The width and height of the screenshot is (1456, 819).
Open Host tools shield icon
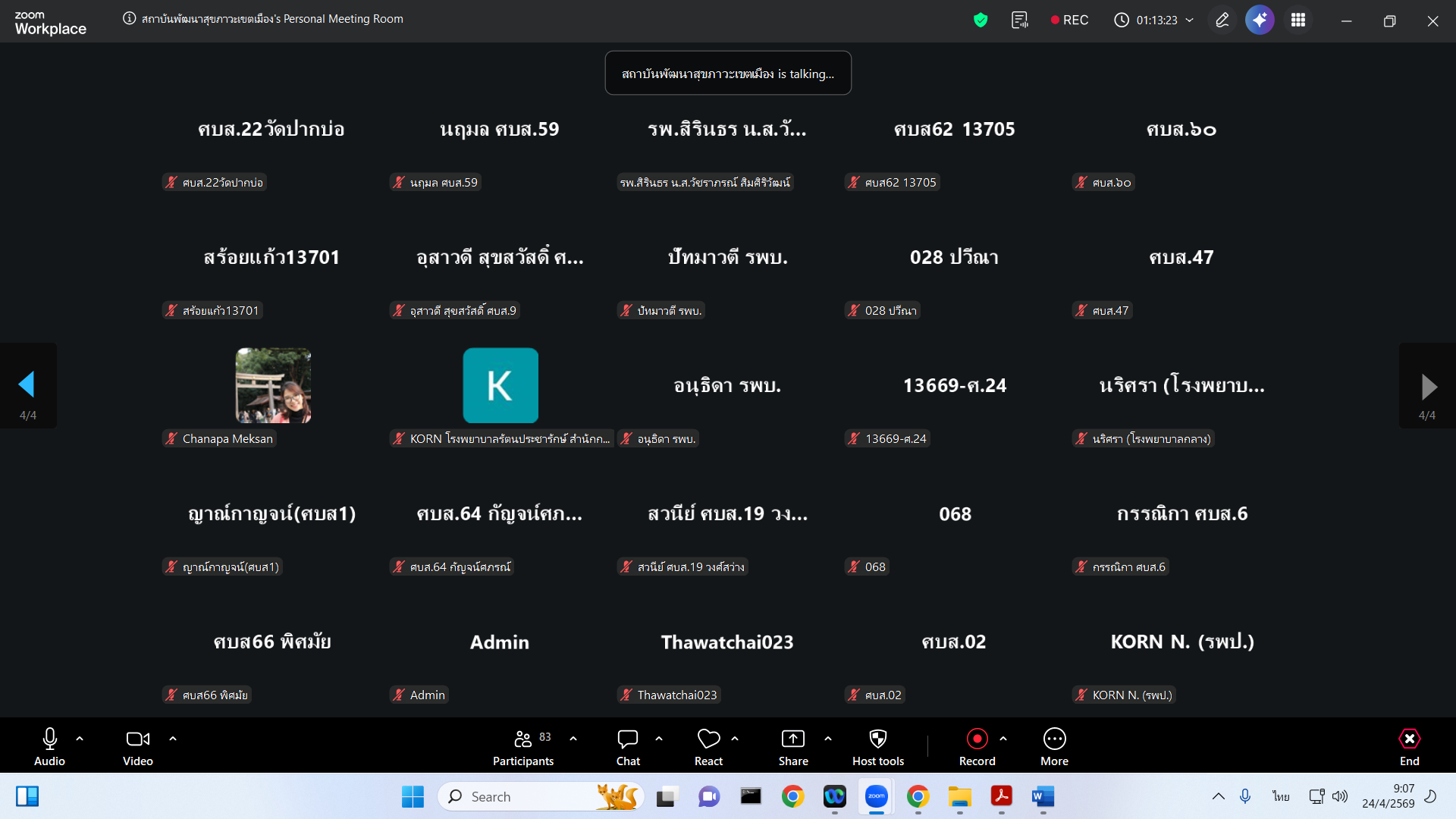(878, 739)
